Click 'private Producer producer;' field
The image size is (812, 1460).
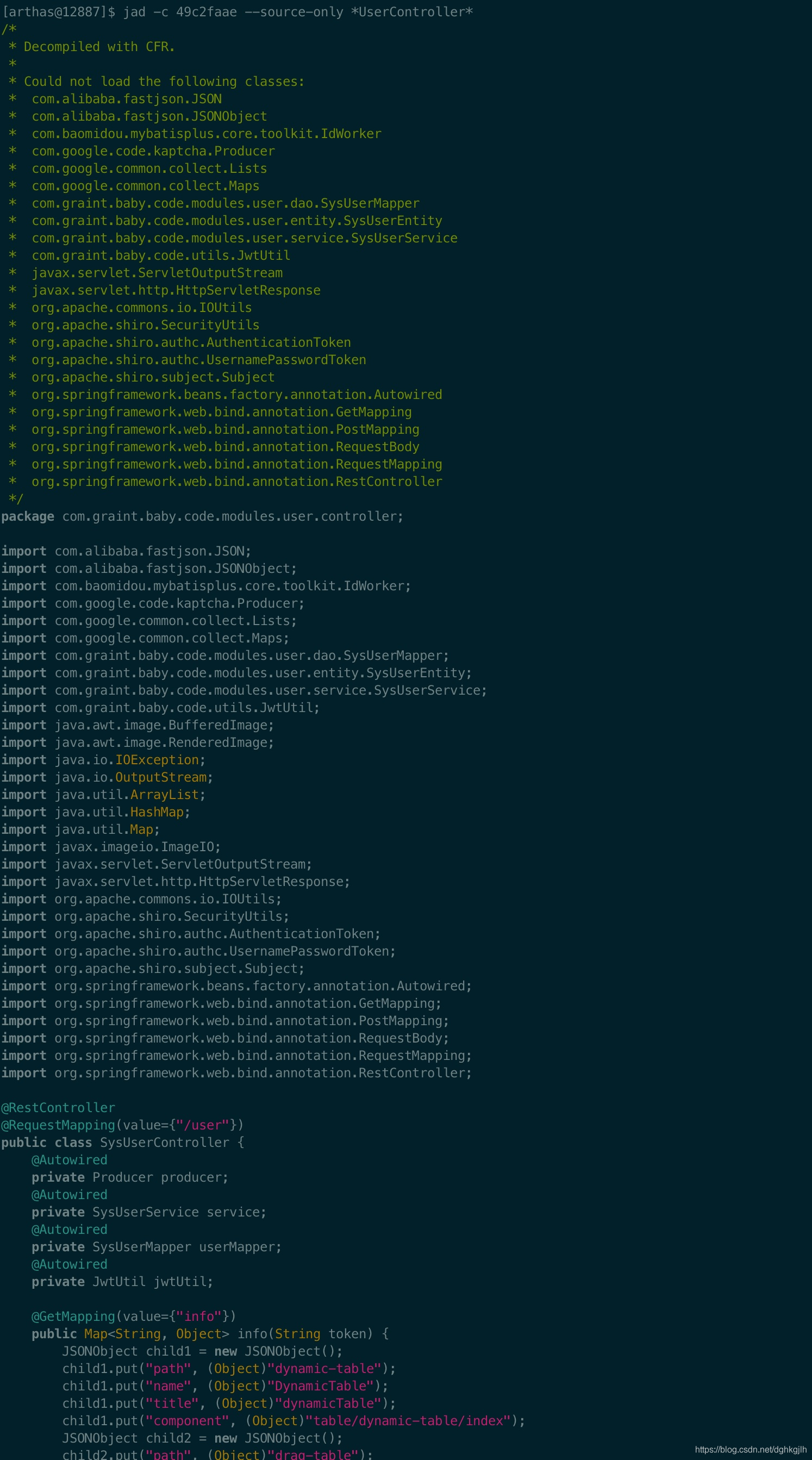pyautogui.click(x=130, y=1178)
